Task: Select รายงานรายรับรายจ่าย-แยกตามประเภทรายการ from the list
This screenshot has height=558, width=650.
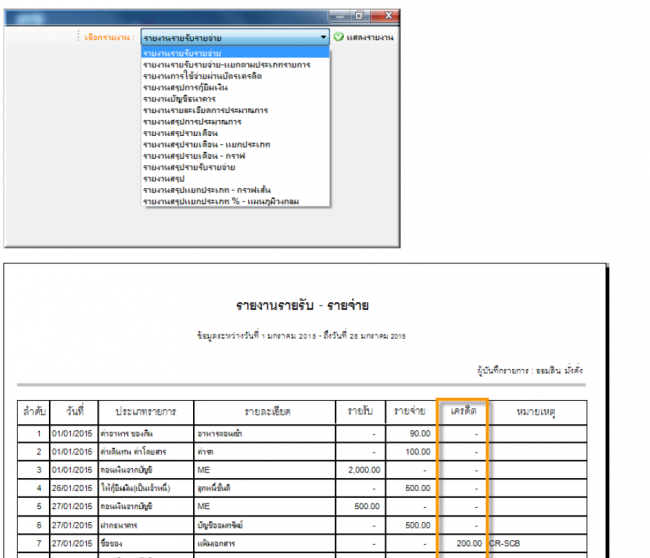Action: [235, 65]
